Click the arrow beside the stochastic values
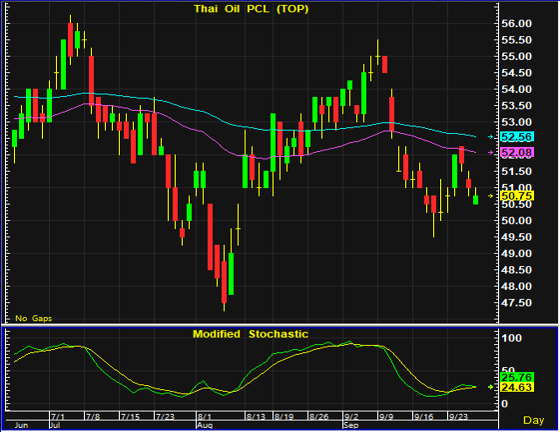Image resolution: width=560 pixels, height=432 pixels. click(491, 387)
